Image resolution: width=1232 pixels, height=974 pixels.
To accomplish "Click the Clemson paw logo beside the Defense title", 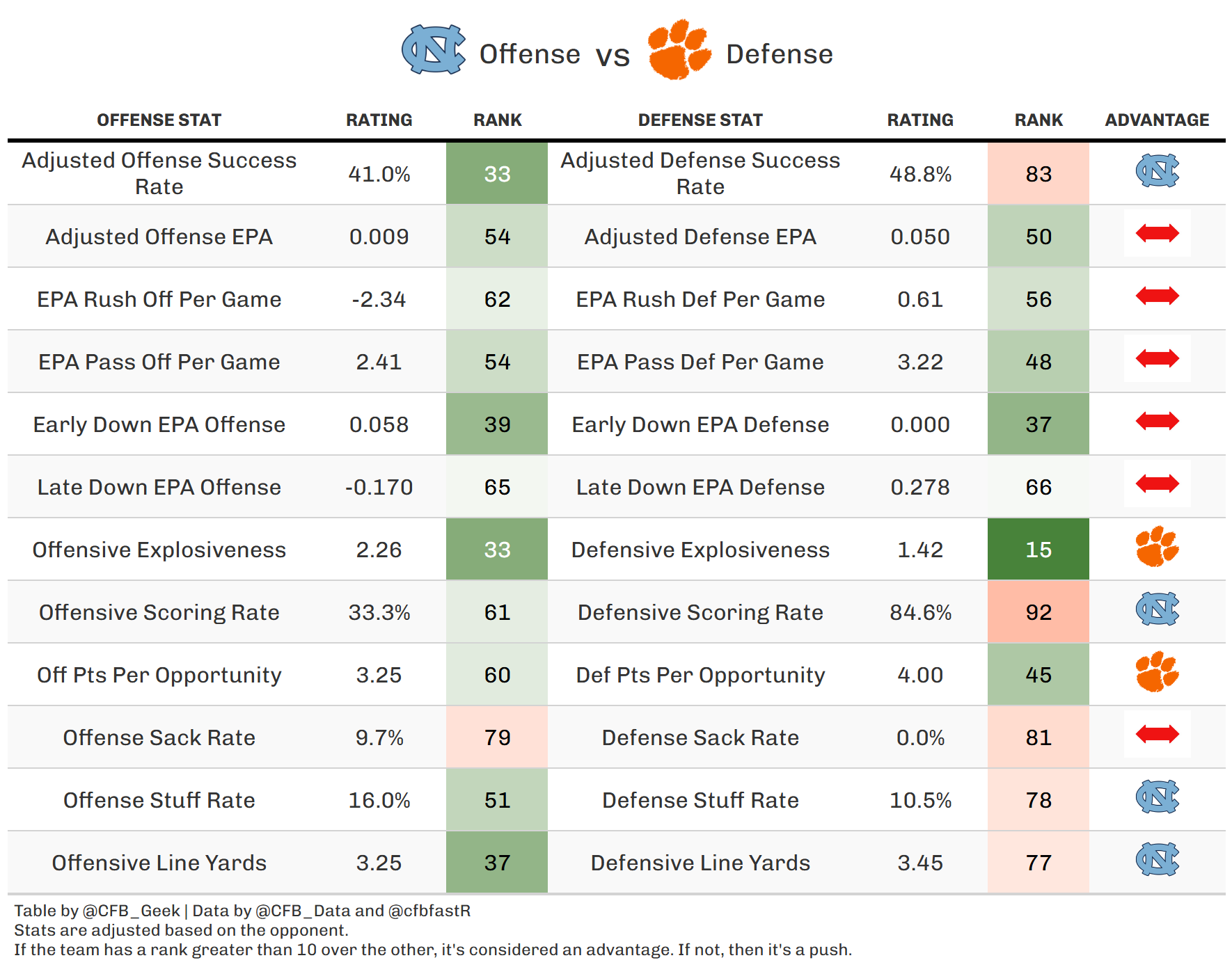I will point(679,49).
